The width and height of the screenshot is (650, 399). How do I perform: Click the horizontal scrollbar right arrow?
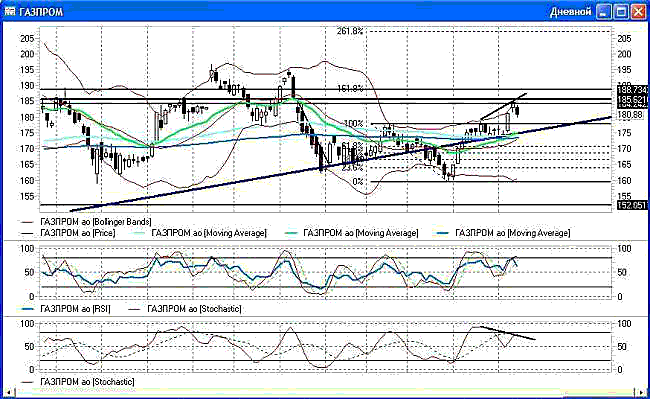pyautogui.click(x=641, y=392)
